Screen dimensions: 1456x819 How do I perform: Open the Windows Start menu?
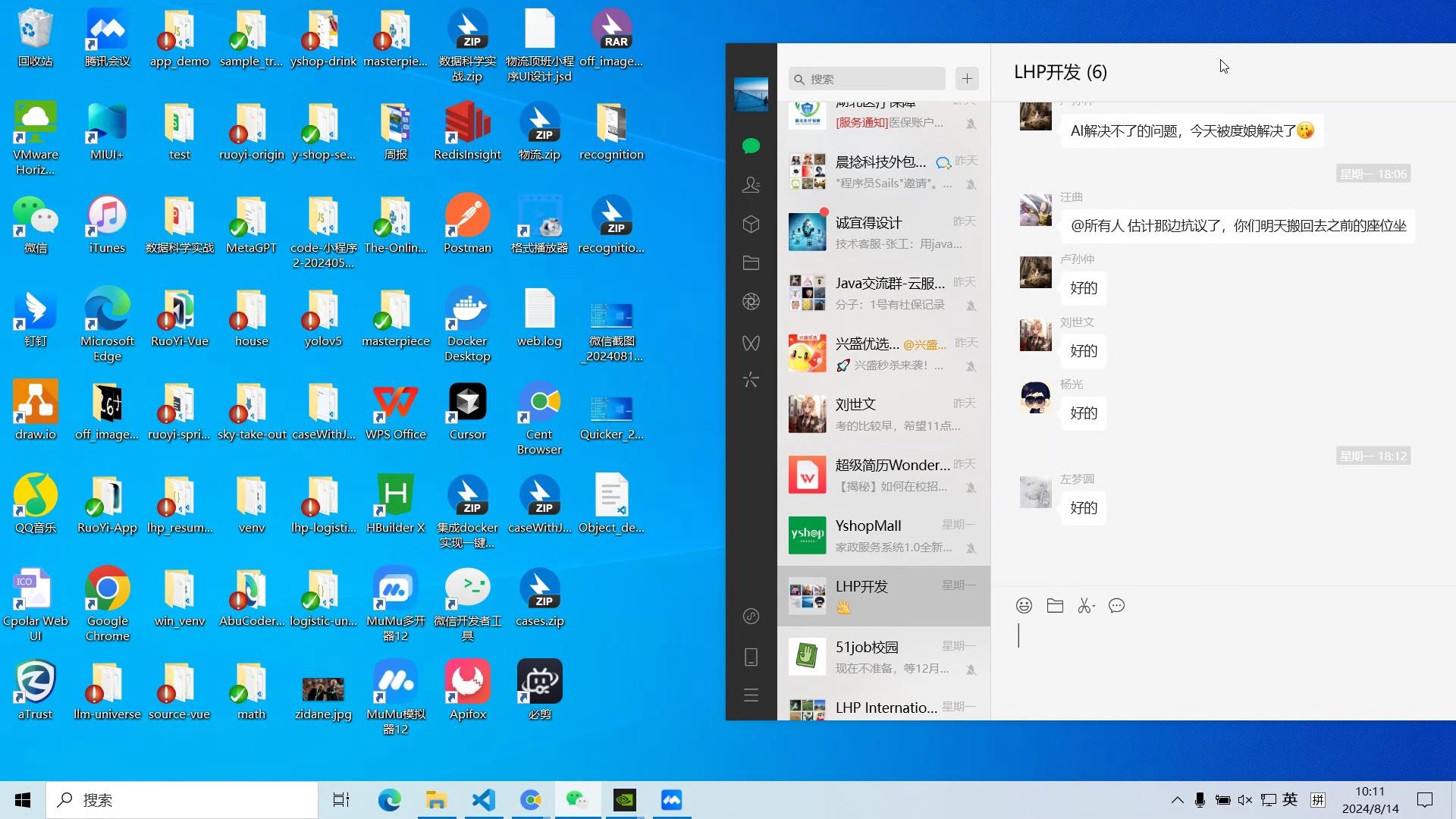[23, 800]
